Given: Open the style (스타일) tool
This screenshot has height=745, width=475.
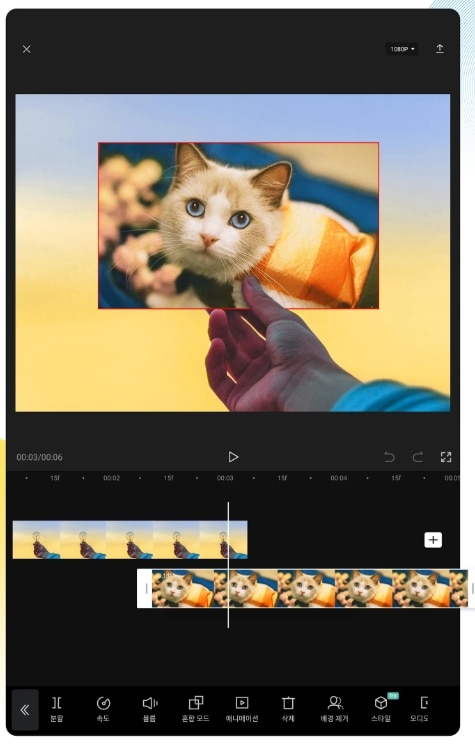Looking at the screenshot, I should pos(381,709).
